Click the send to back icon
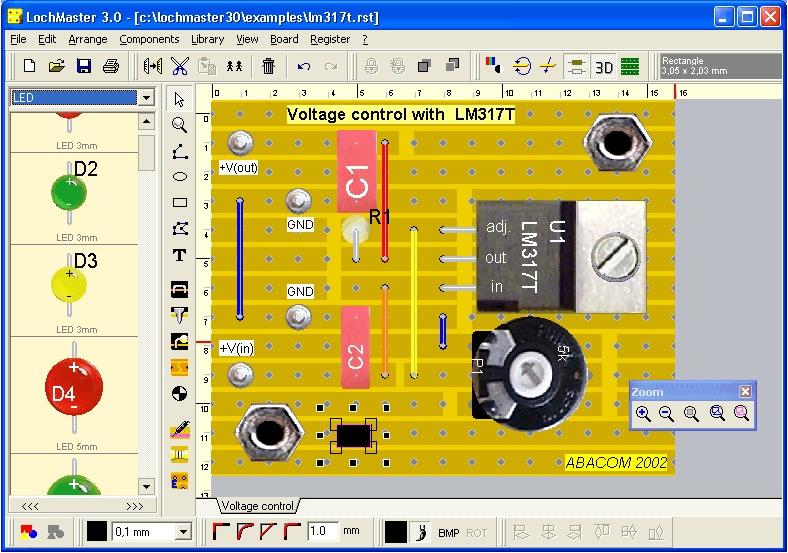The width and height of the screenshot is (788, 553). (x=452, y=65)
